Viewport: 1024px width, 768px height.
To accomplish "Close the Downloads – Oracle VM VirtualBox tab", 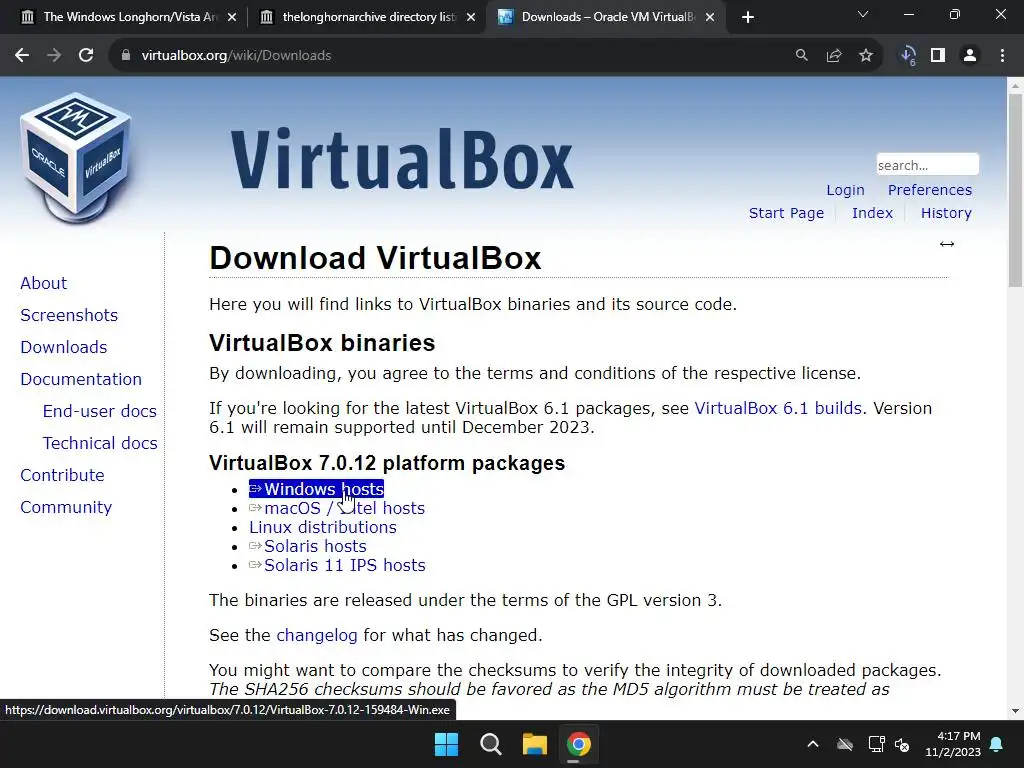I will pyautogui.click(x=710, y=17).
